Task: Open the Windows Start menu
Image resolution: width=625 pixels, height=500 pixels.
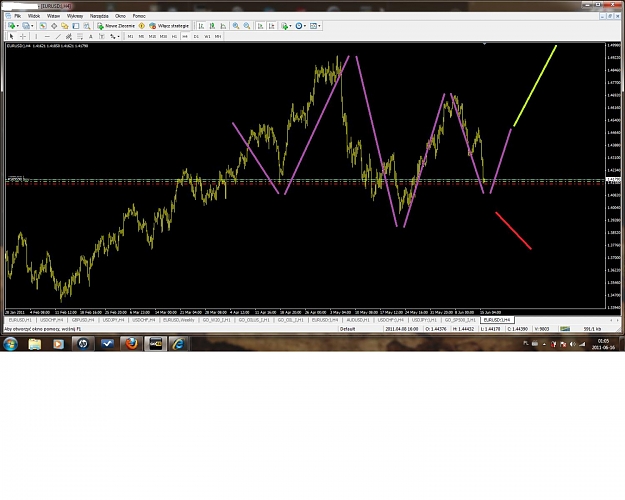Action: click(x=10, y=344)
